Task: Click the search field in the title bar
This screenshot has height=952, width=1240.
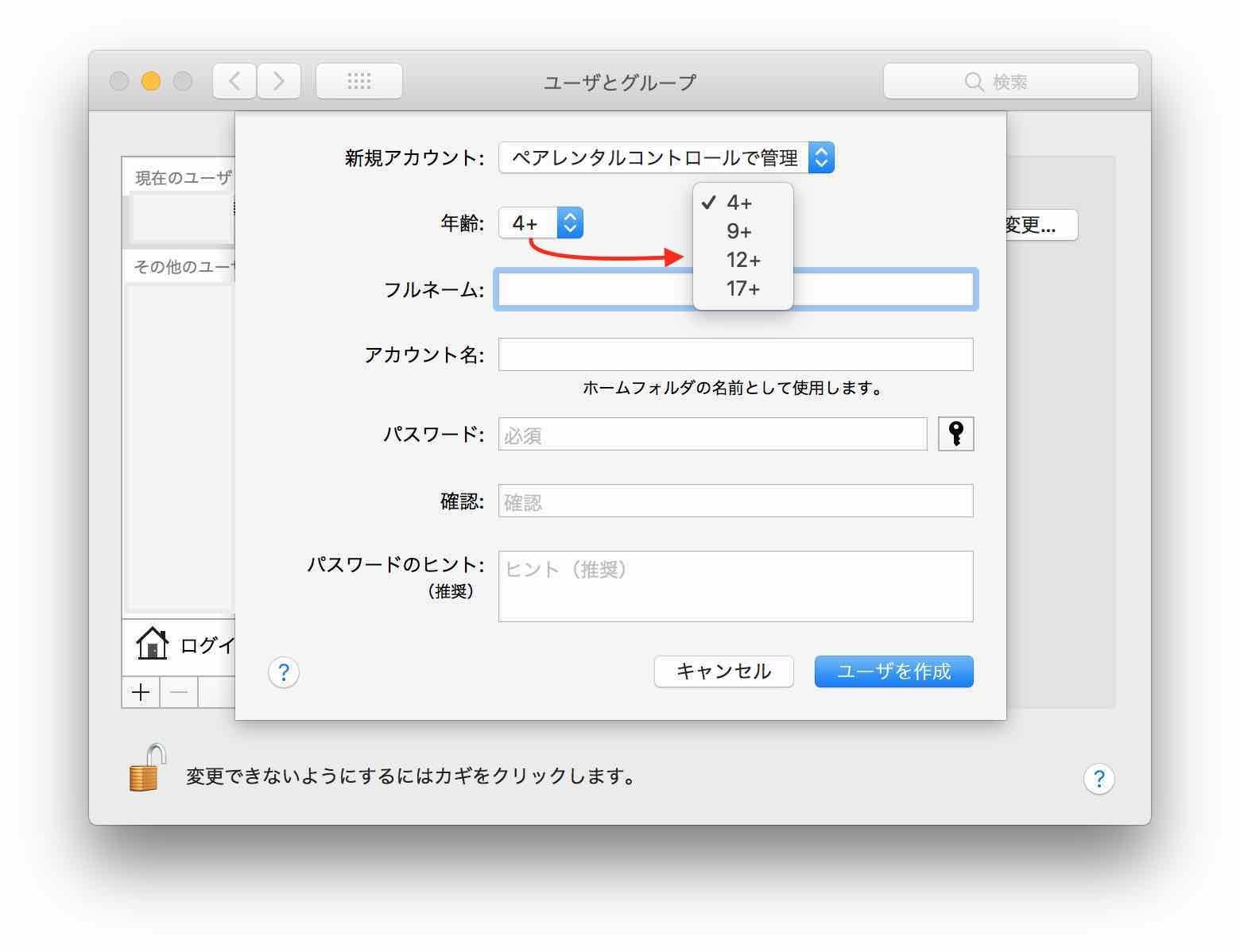Action: click(x=1011, y=81)
